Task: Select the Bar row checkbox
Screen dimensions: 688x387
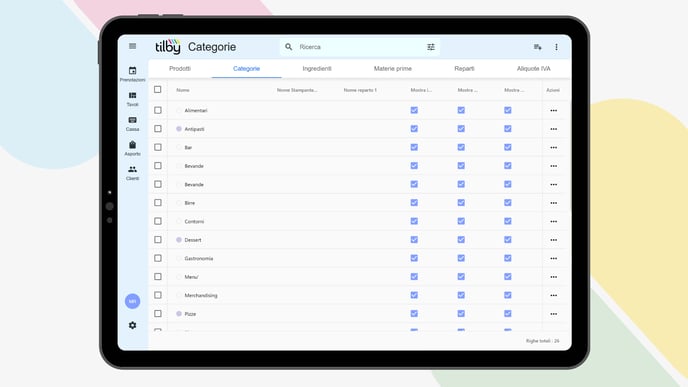Action: (x=158, y=147)
